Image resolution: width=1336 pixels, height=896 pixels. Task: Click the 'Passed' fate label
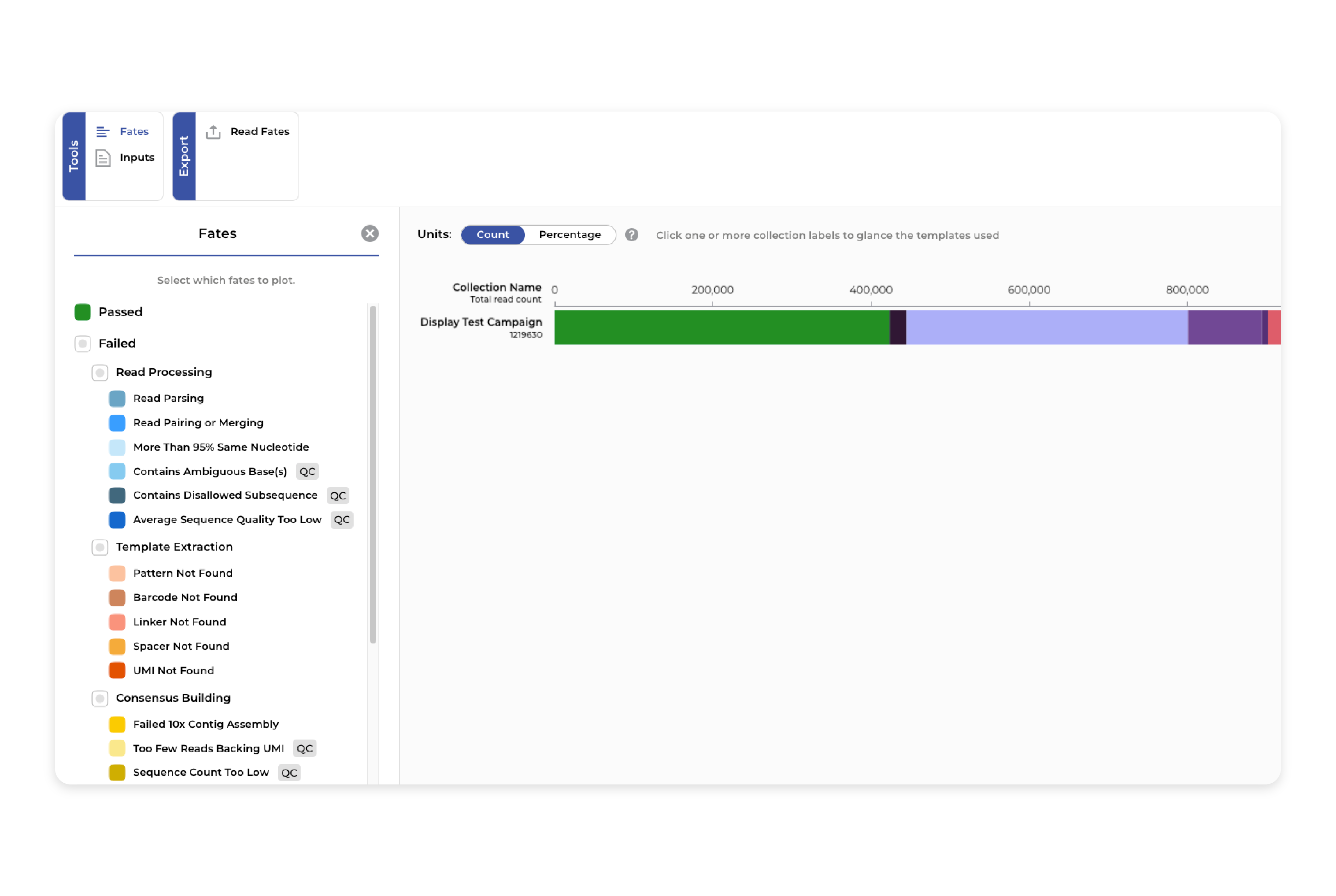coord(120,312)
